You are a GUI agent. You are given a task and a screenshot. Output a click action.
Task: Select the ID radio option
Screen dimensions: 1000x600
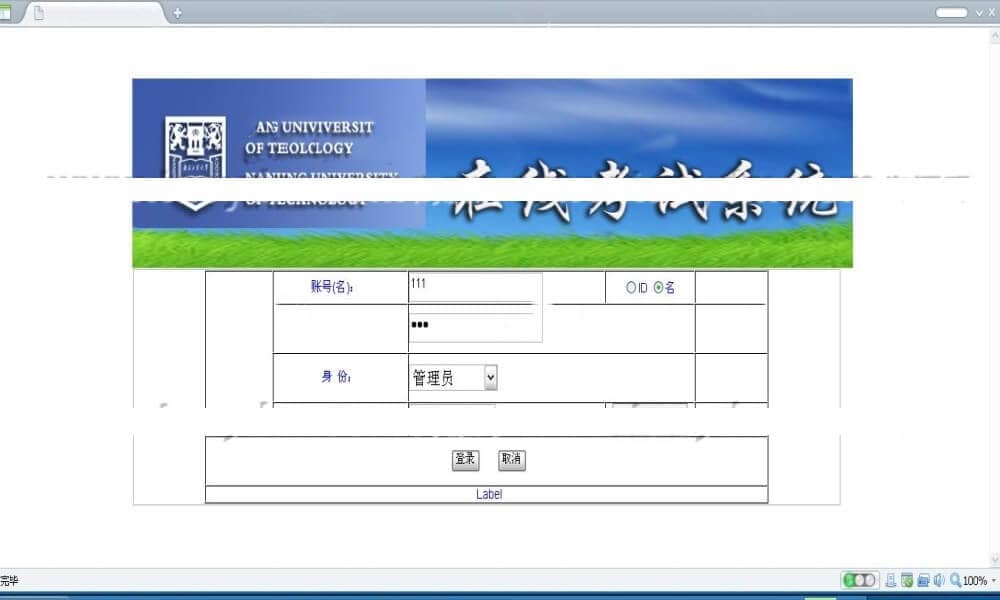[x=631, y=288]
